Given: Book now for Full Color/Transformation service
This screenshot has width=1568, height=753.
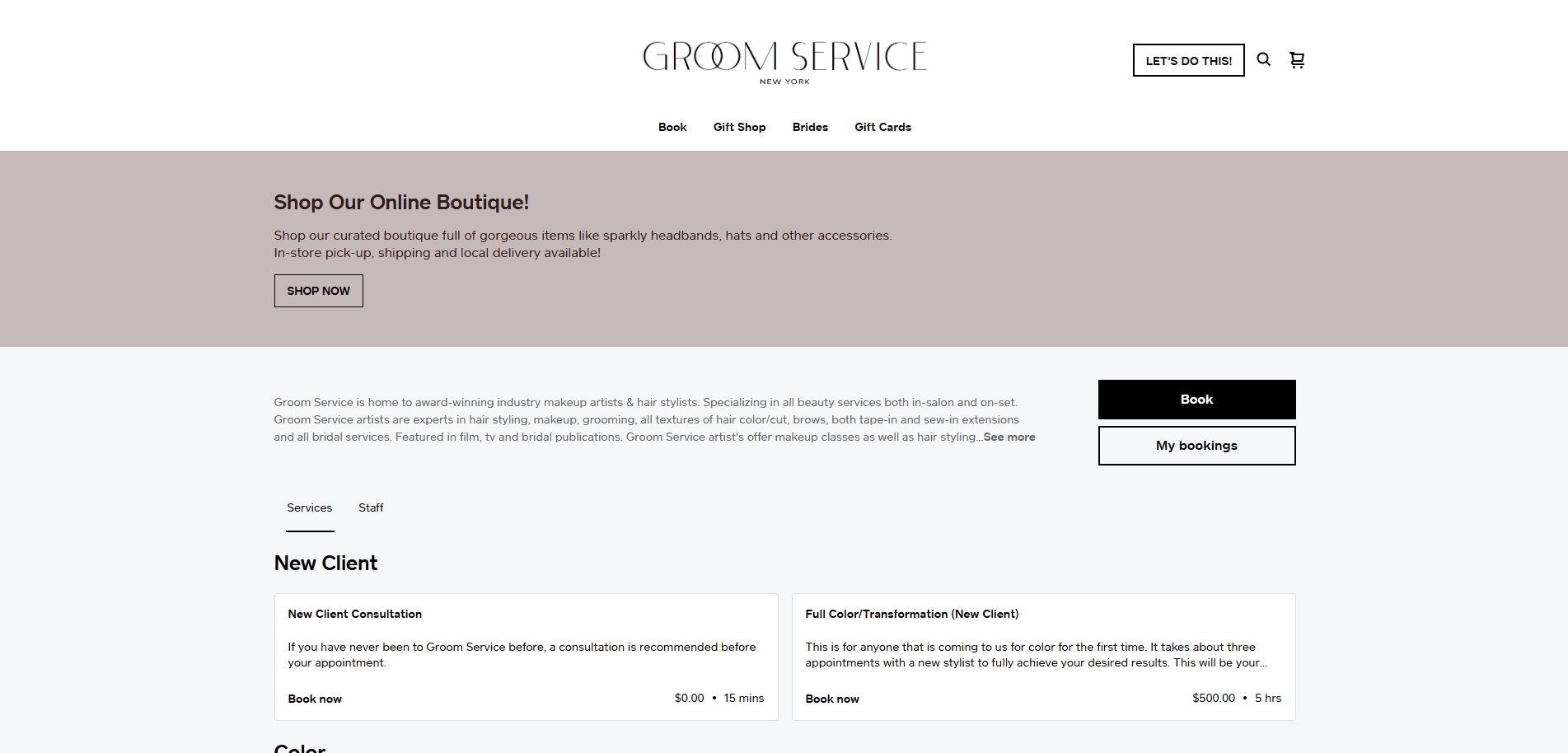Looking at the screenshot, I should (832, 698).
